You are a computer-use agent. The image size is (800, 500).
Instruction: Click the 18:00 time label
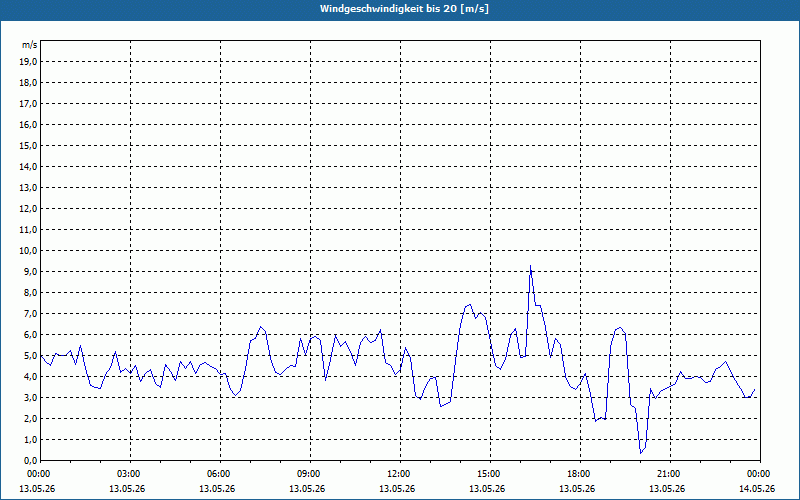click(580, 474)
